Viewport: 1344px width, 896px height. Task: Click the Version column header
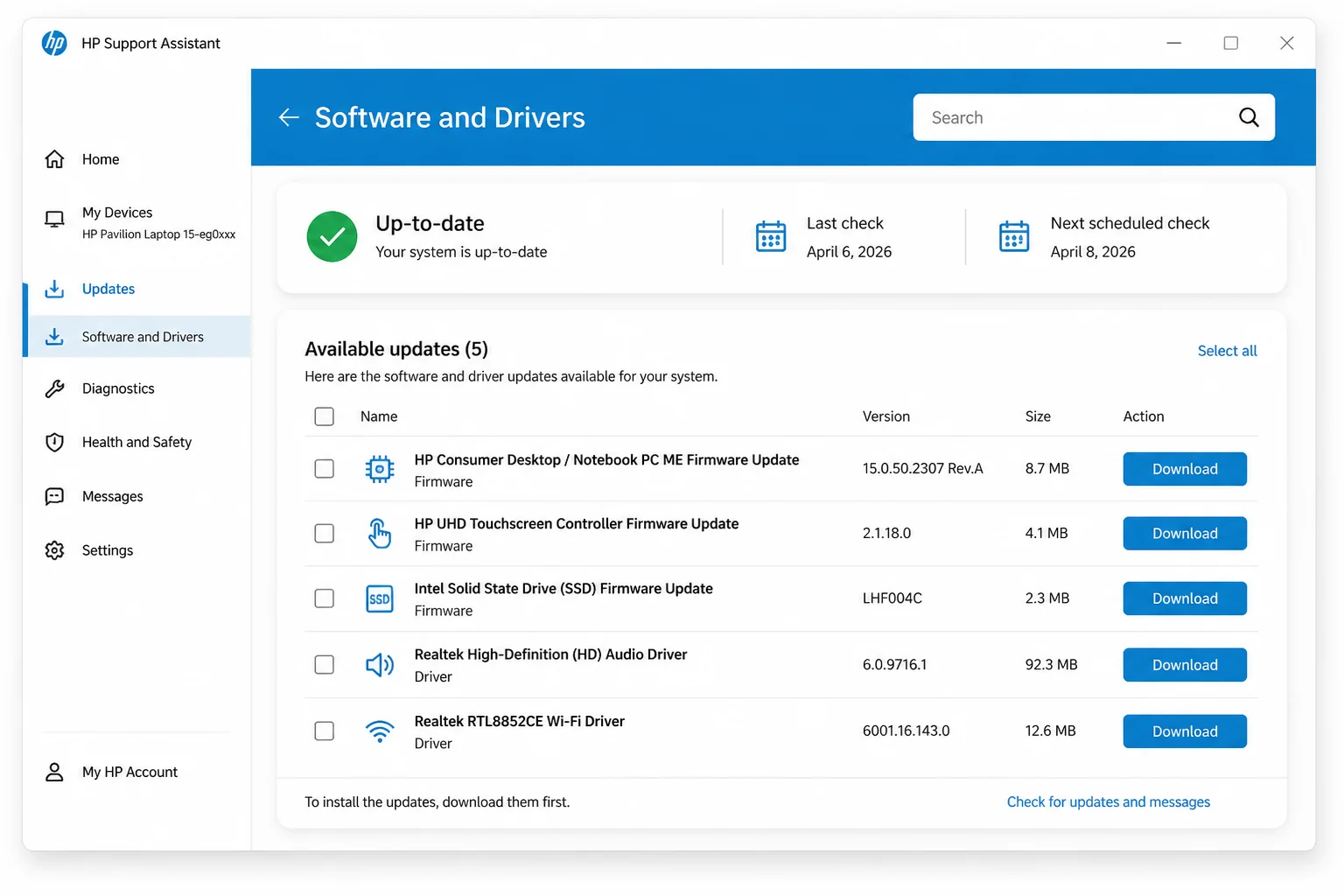click(x=886, y=416)
